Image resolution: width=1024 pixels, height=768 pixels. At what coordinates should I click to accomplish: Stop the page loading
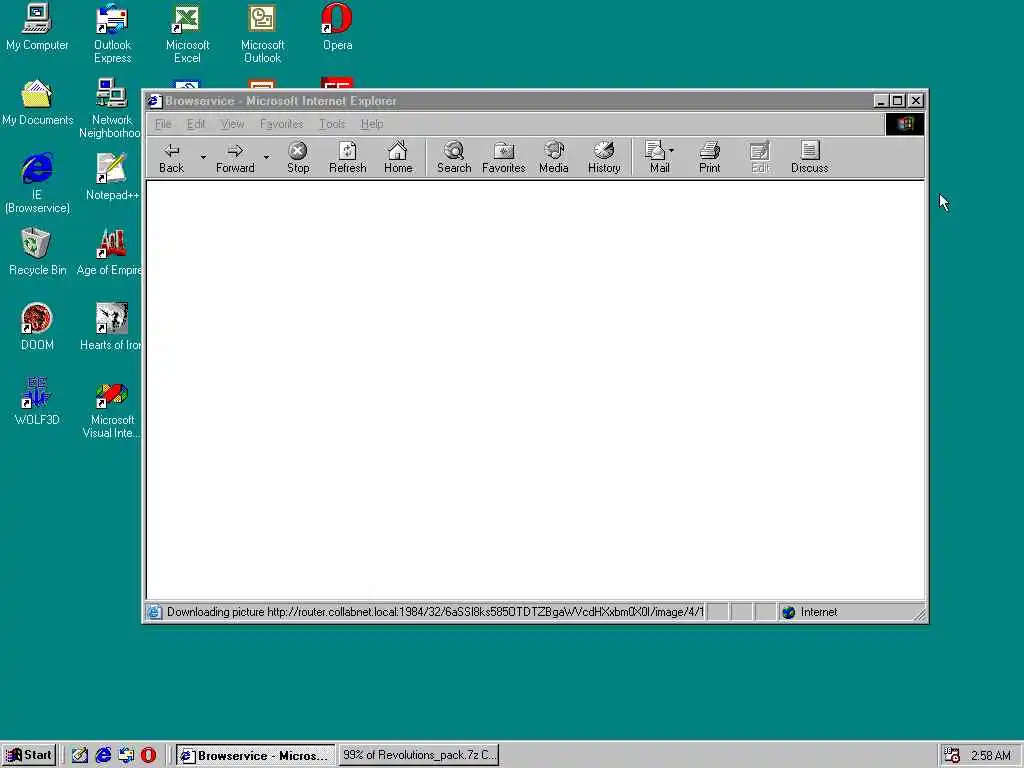[298, 157]
